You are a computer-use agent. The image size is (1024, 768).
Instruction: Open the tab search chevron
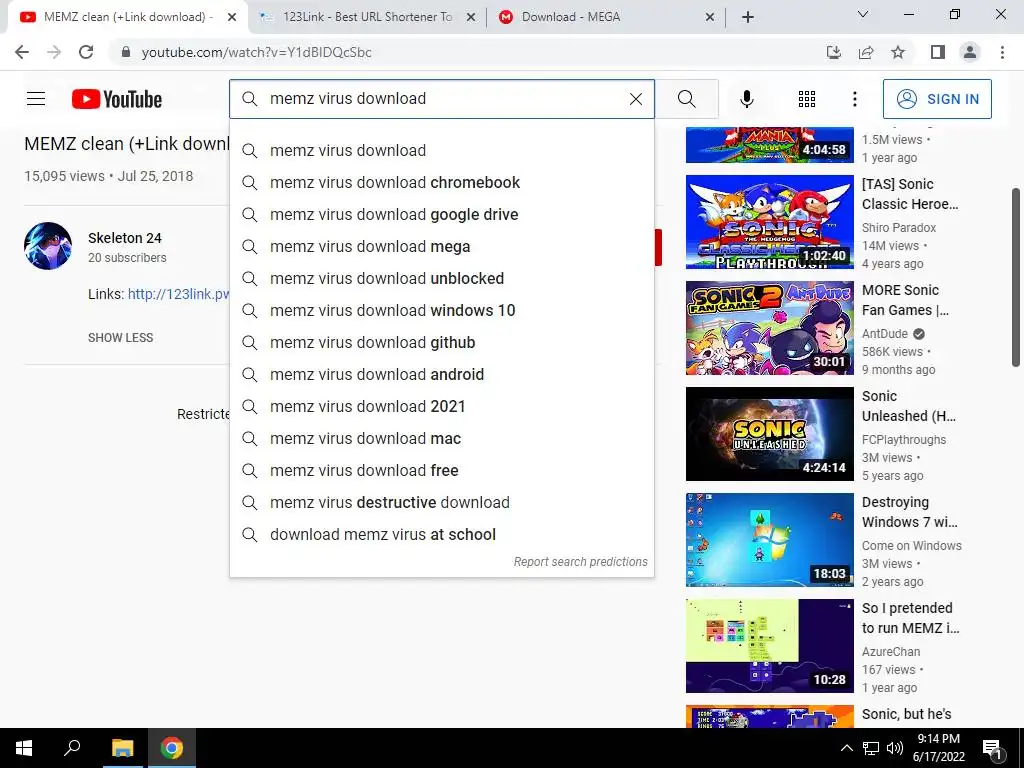pyautogui.click(x=863, y=14)
